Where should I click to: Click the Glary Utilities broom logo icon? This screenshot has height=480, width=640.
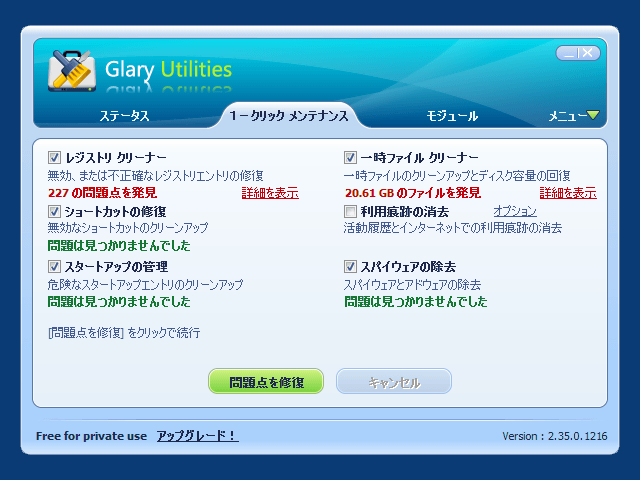click(72, 70)
